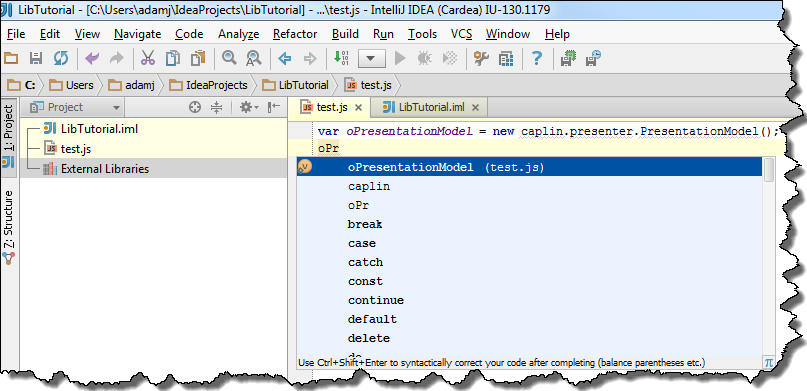Open the Build menu
The width and height of the screenshot is (807, 391).
345,34
